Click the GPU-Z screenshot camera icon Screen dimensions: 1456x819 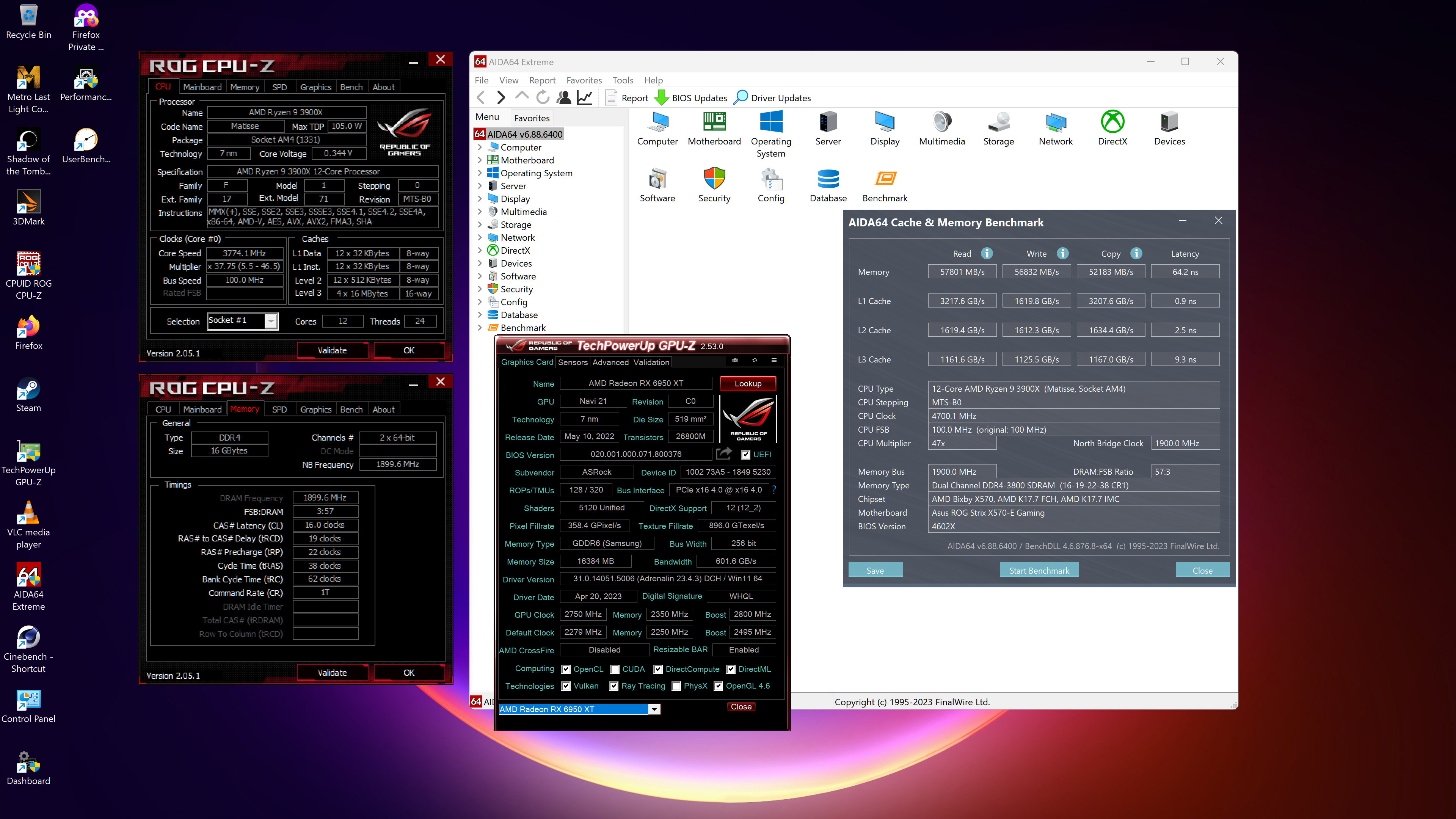click(735, 360)
